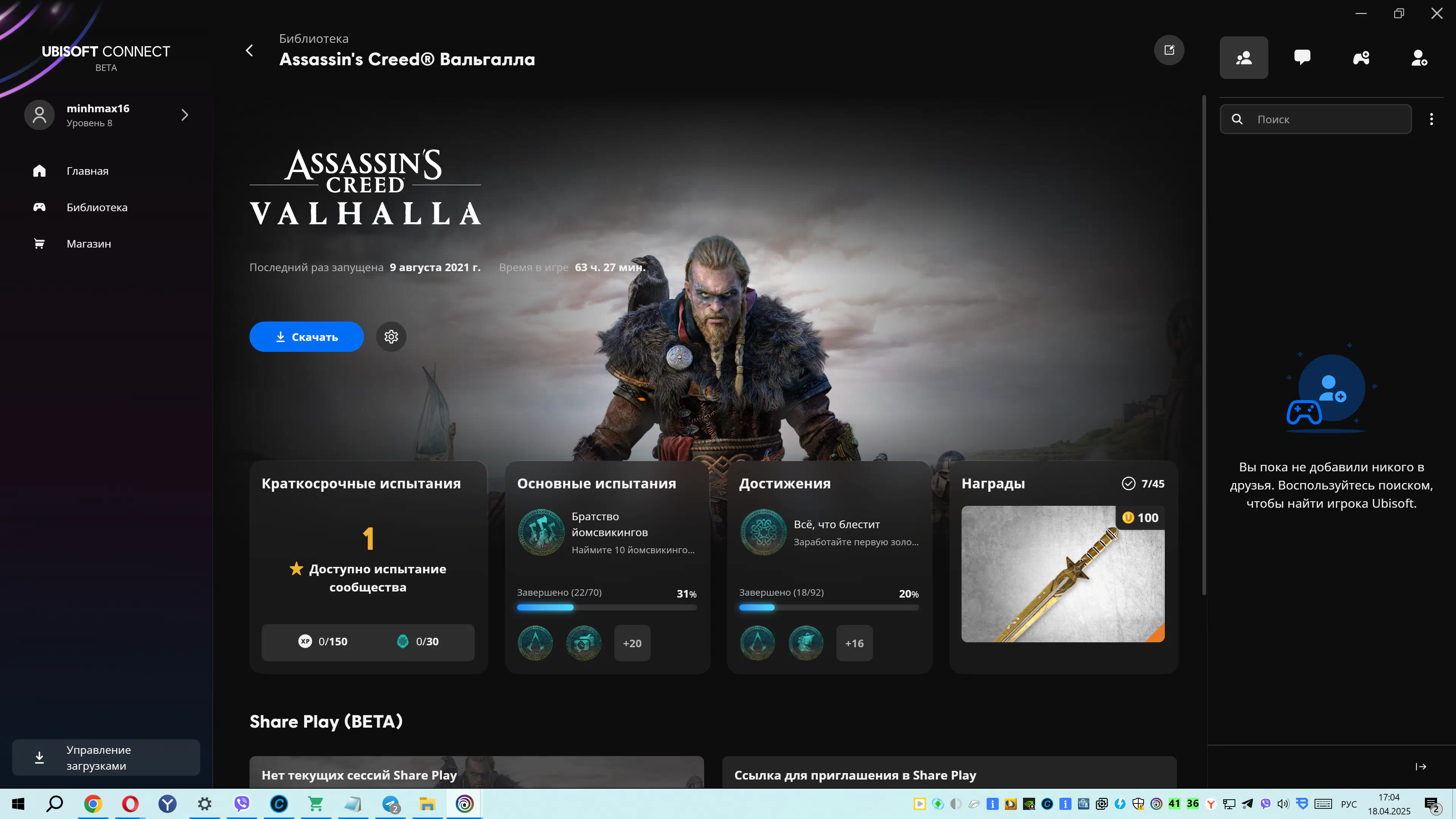Open Награды rewards card heading
1456x819 pixels.
pos(993,484)
